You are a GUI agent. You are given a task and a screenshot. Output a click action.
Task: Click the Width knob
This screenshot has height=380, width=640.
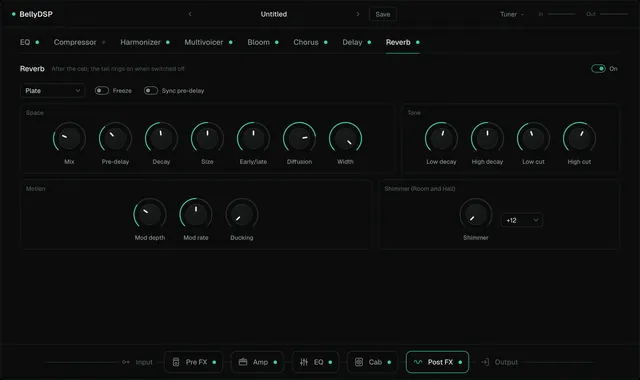(345, 138)
